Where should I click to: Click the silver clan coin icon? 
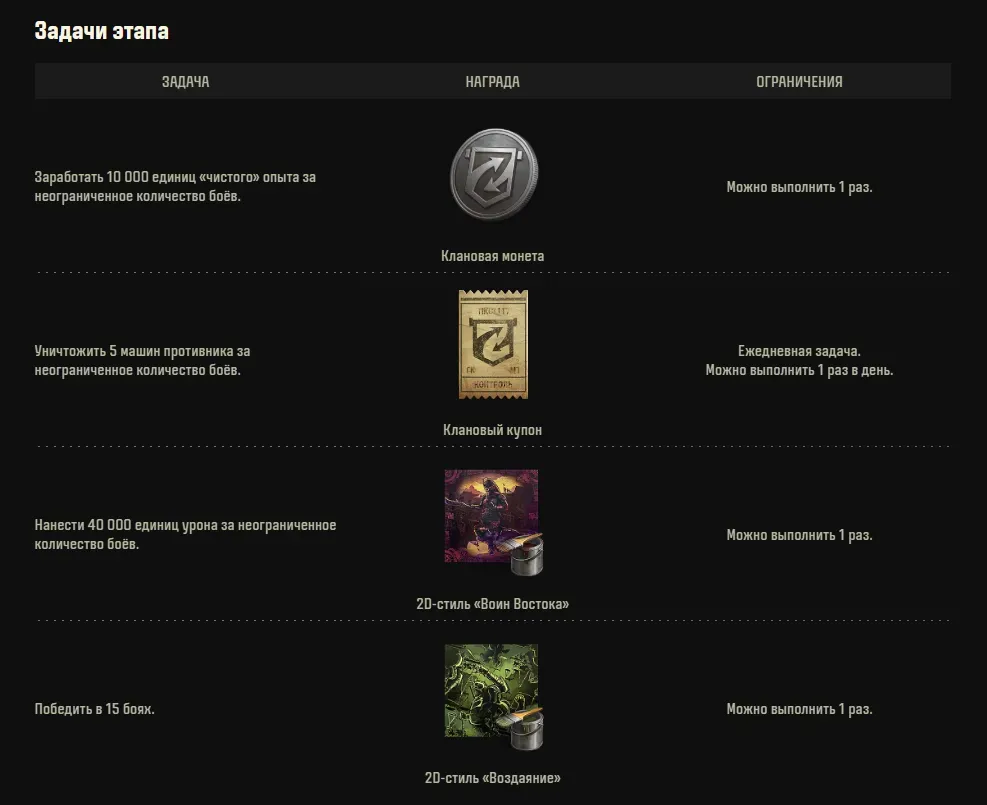[x=494, y=174]
